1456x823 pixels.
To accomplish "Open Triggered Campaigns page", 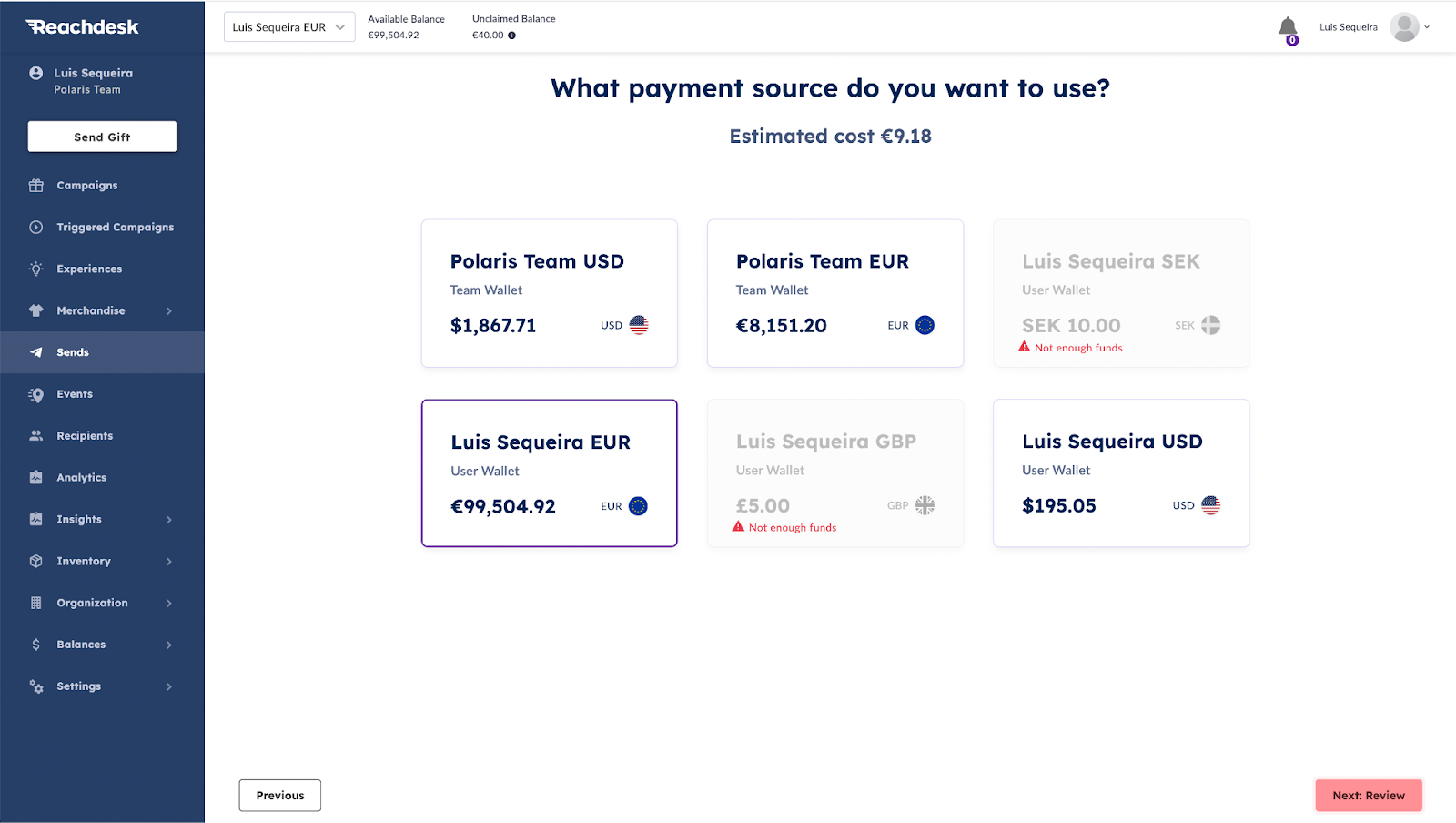I will 102,228.
